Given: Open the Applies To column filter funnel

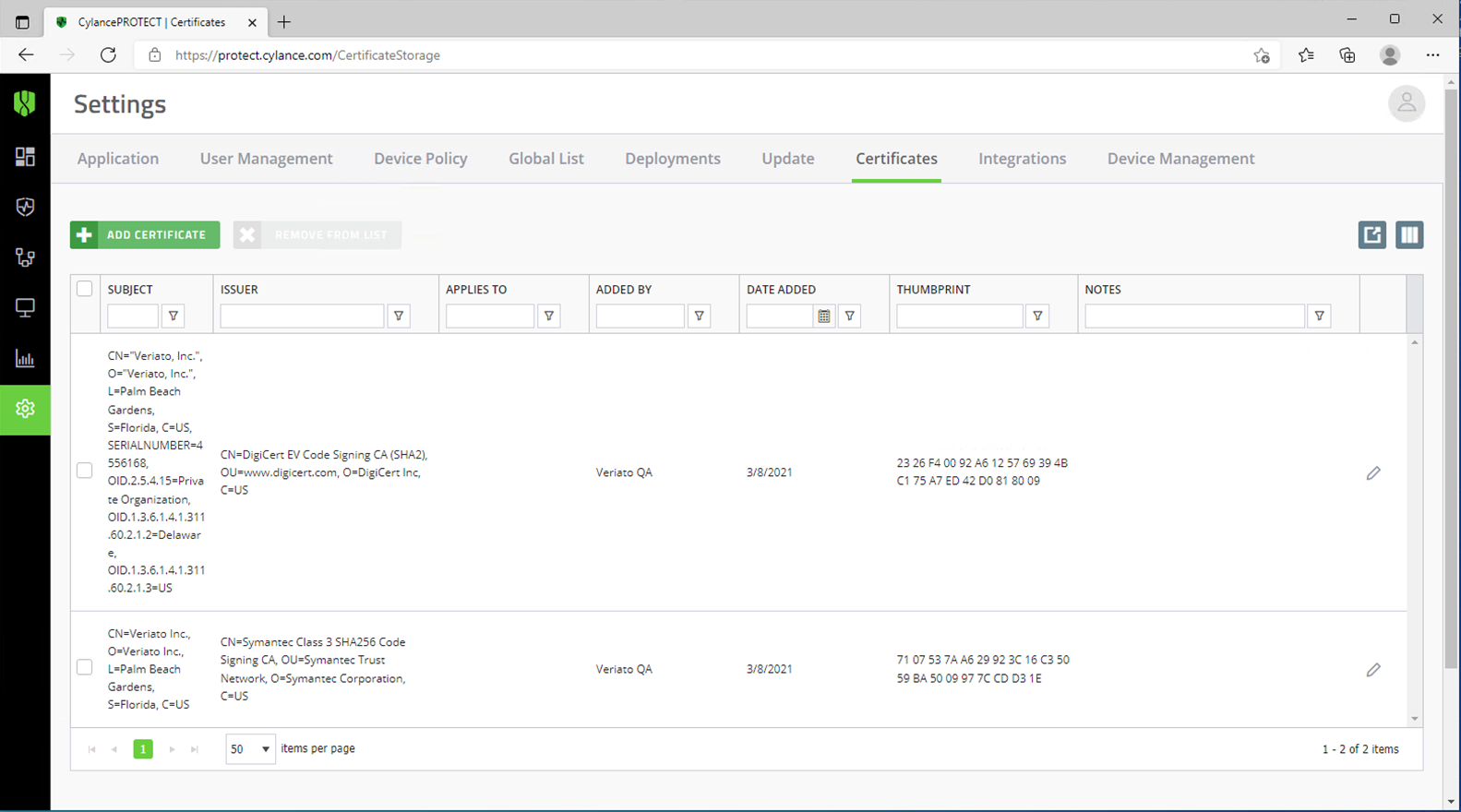Looking at the screenshot, I should (549, 316).
